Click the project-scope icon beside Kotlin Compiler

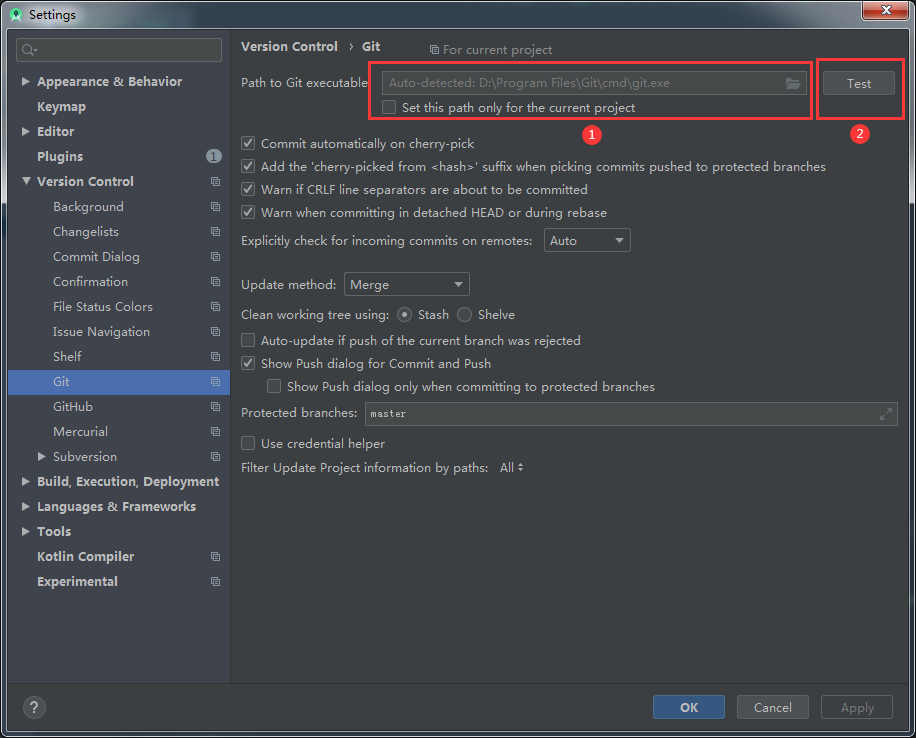click(x=215, y=556)
